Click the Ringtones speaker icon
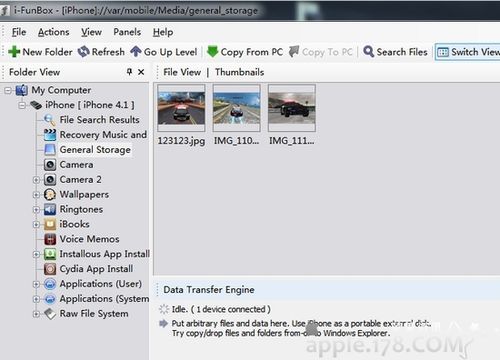 click(x=50, y=209)
